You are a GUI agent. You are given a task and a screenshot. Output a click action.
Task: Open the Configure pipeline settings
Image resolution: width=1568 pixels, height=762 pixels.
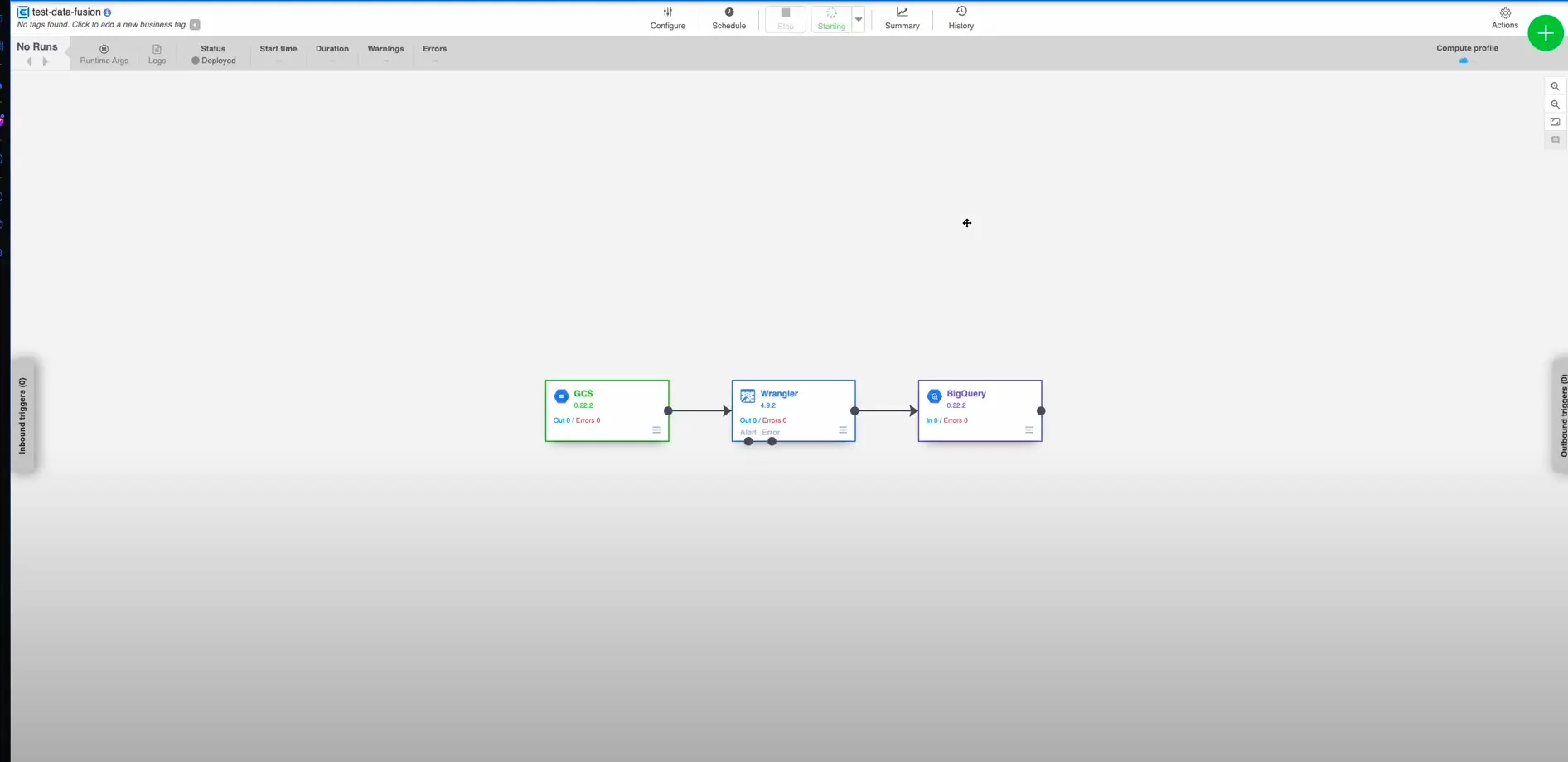coord(667,18)
